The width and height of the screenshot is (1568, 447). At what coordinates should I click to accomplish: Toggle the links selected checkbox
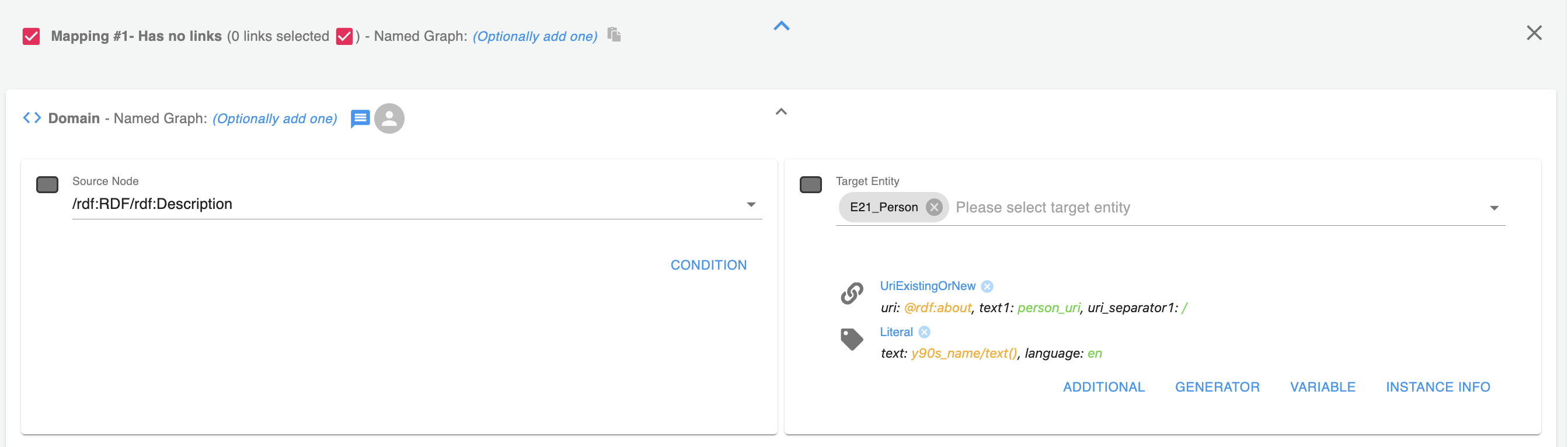344,37
